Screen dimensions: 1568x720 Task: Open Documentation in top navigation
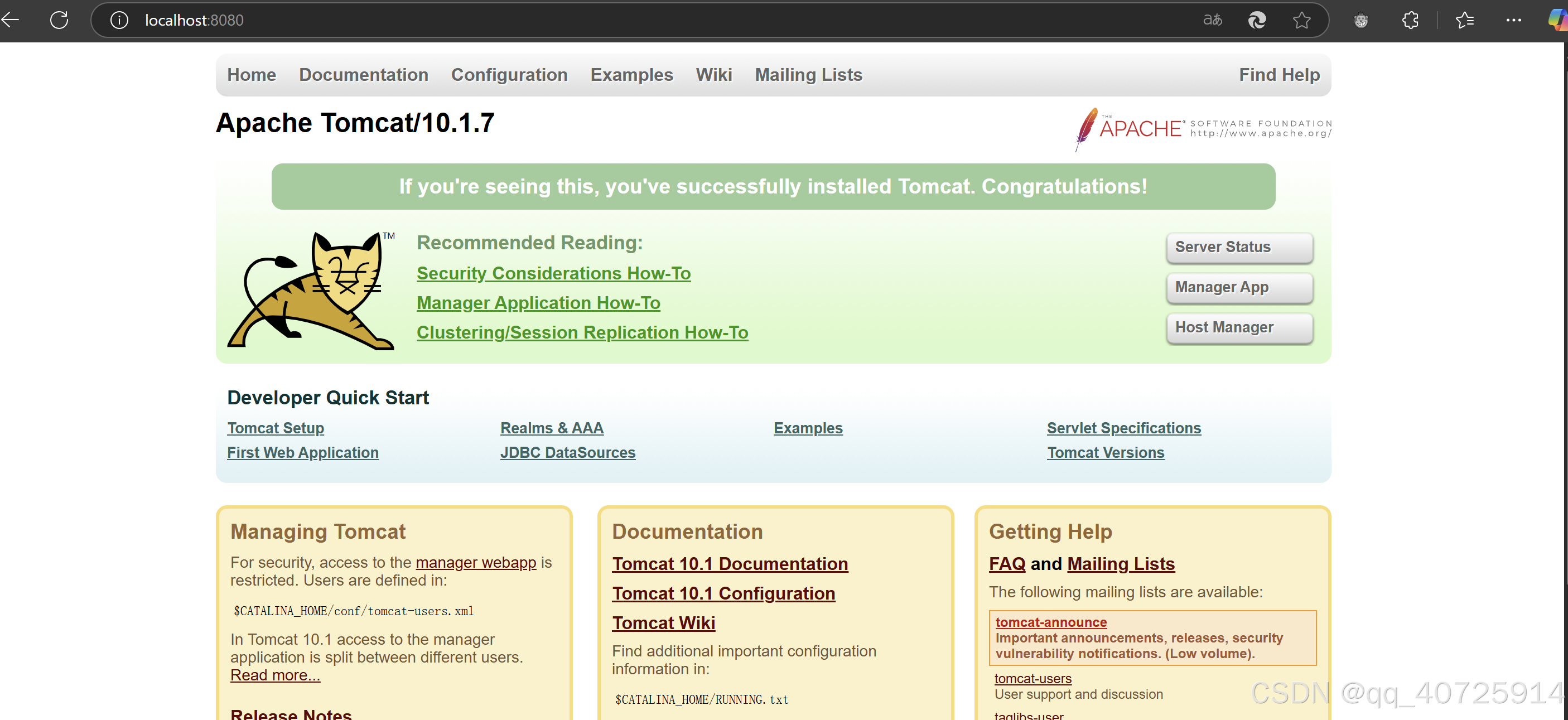pyautogui.click(x=363, y=75)
